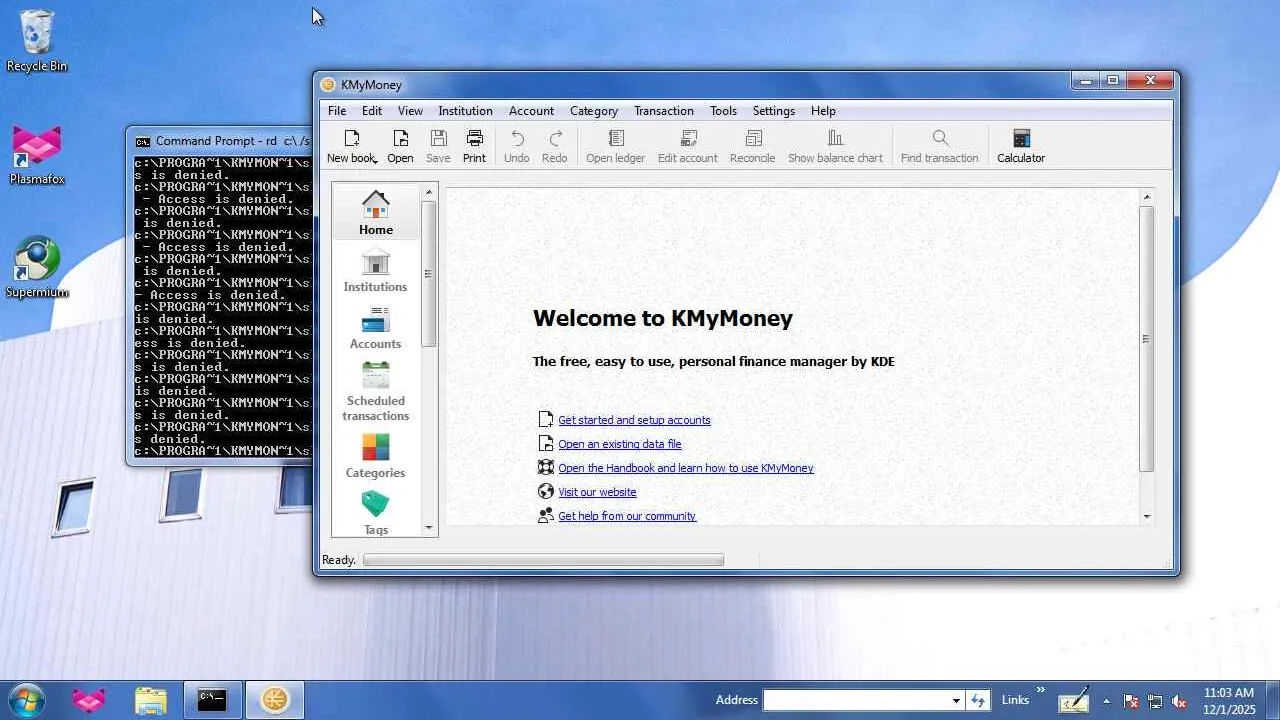Click the 'Ready.' status bar text
Image resolution: width=1280 pixels, height=720 pixels.
coord(339,560)
